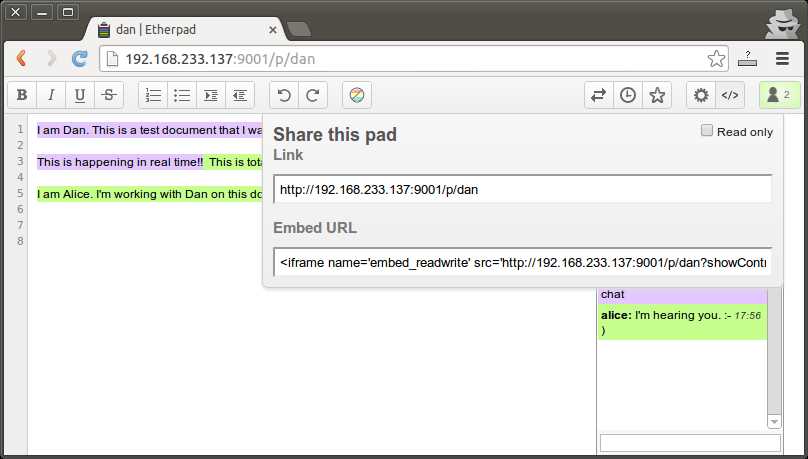Click the "Link" label
The height and width of the screenshot is (459, 808).
[x=288, y=155]
